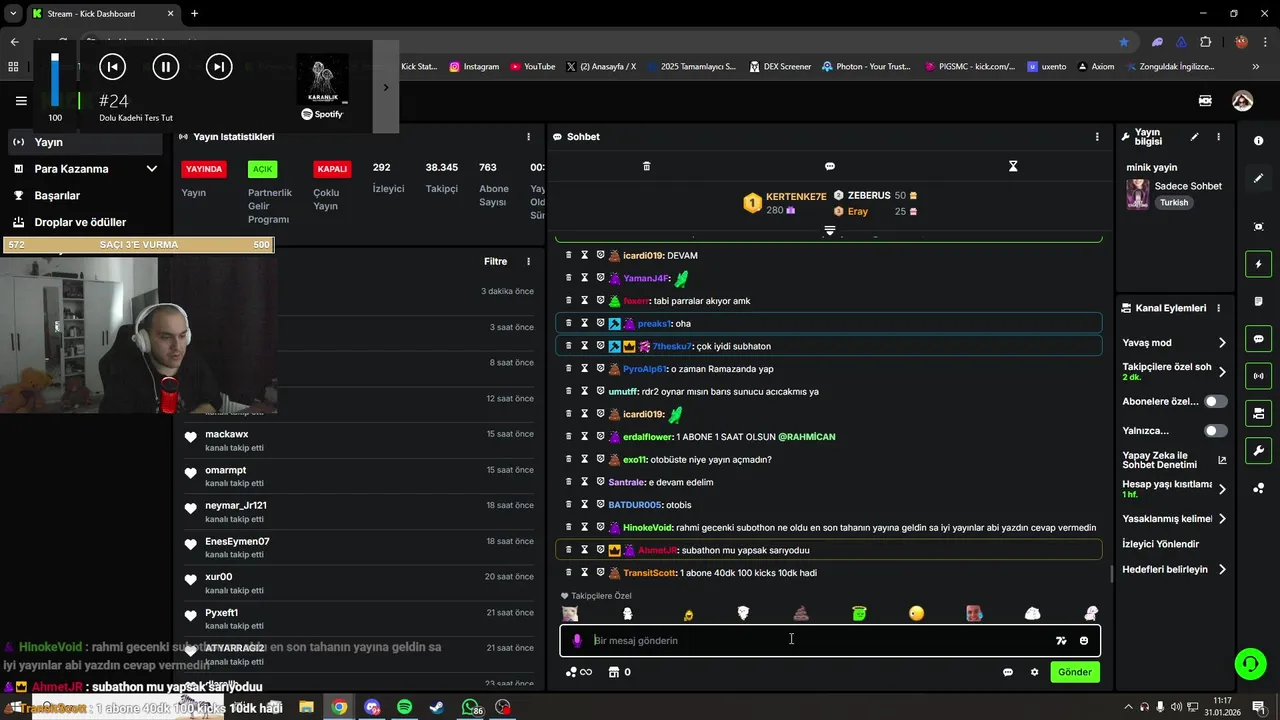Delete icardi019's DEVAM message
The height and width of the screenshot is (720, 1280).
569,255
